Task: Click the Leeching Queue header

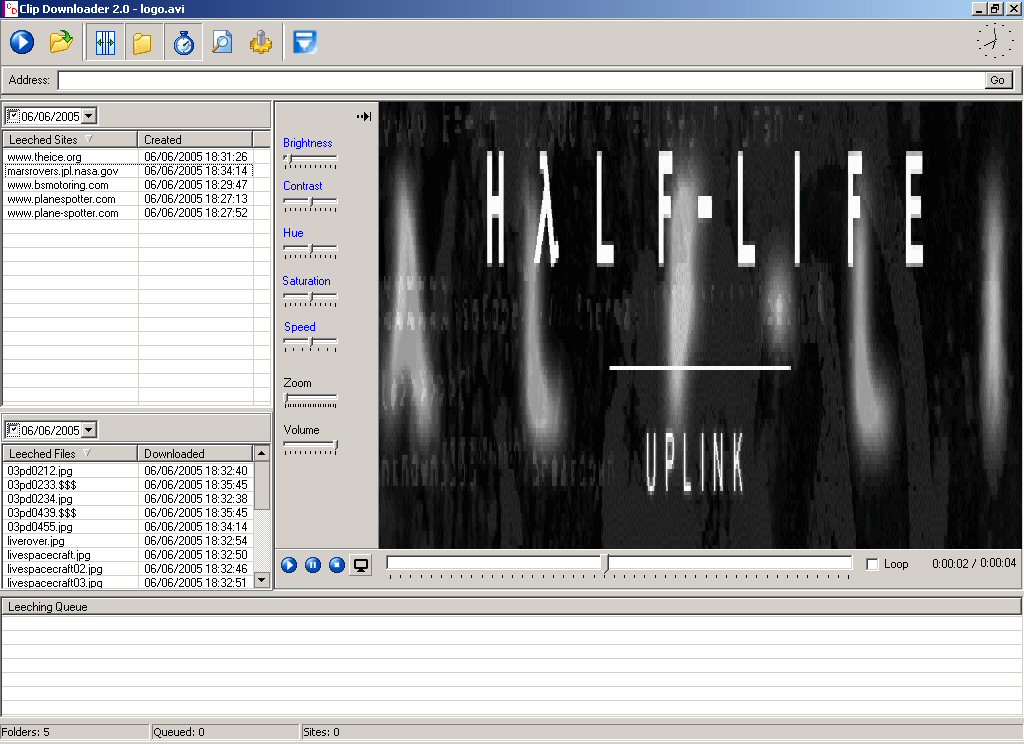Action: pos(511,606)
